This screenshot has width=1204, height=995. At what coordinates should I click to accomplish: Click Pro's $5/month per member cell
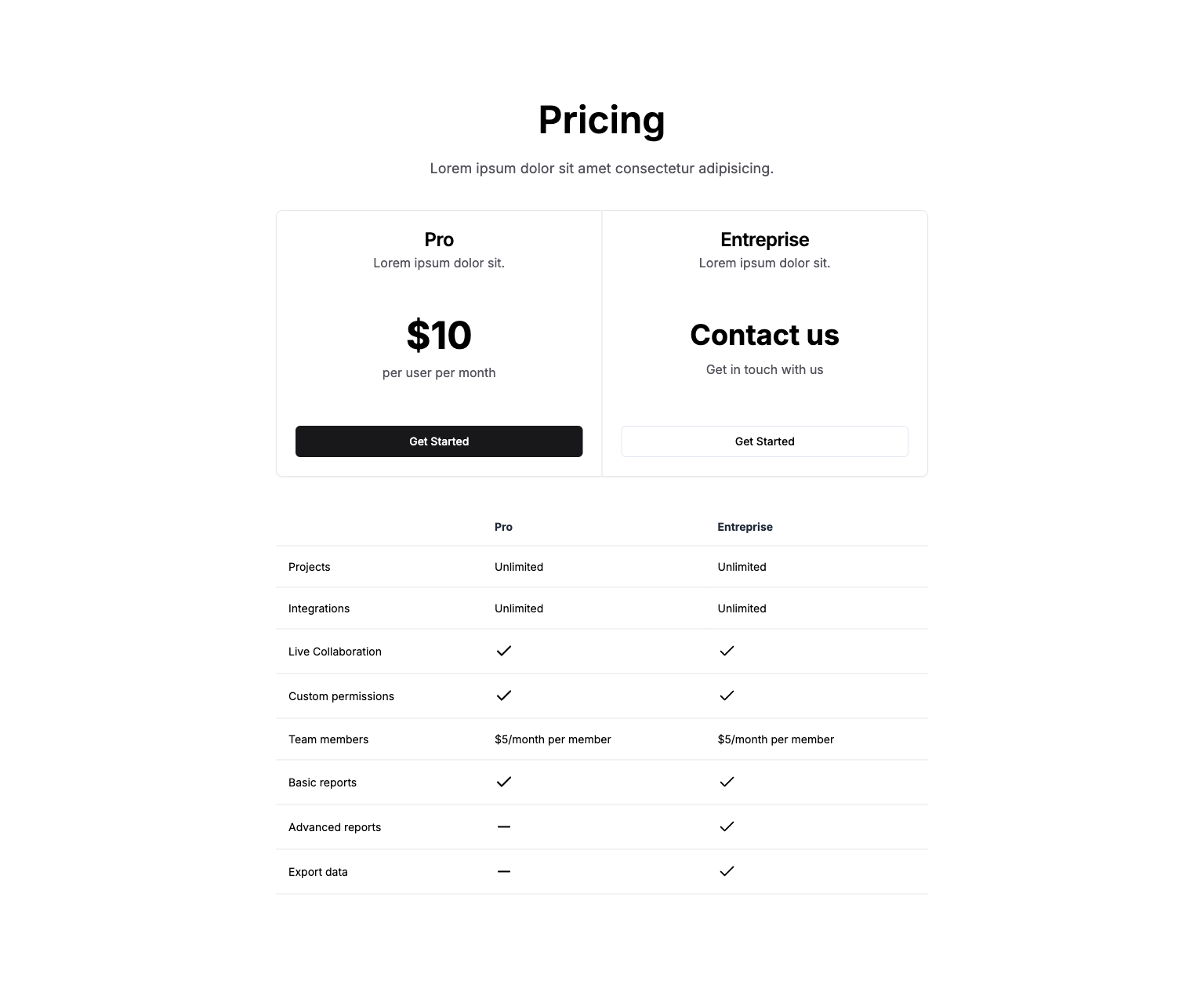coord(553,739)
